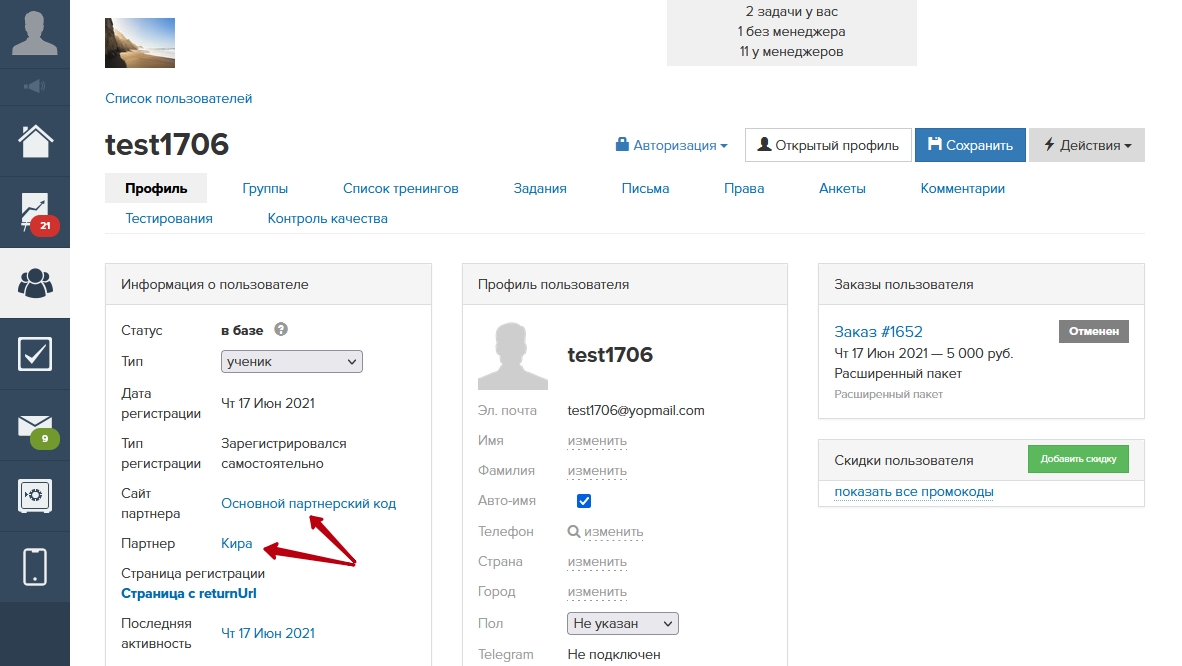Open the Действия dropdown button
This screenshot has width=1182, height=666.
1086,145
